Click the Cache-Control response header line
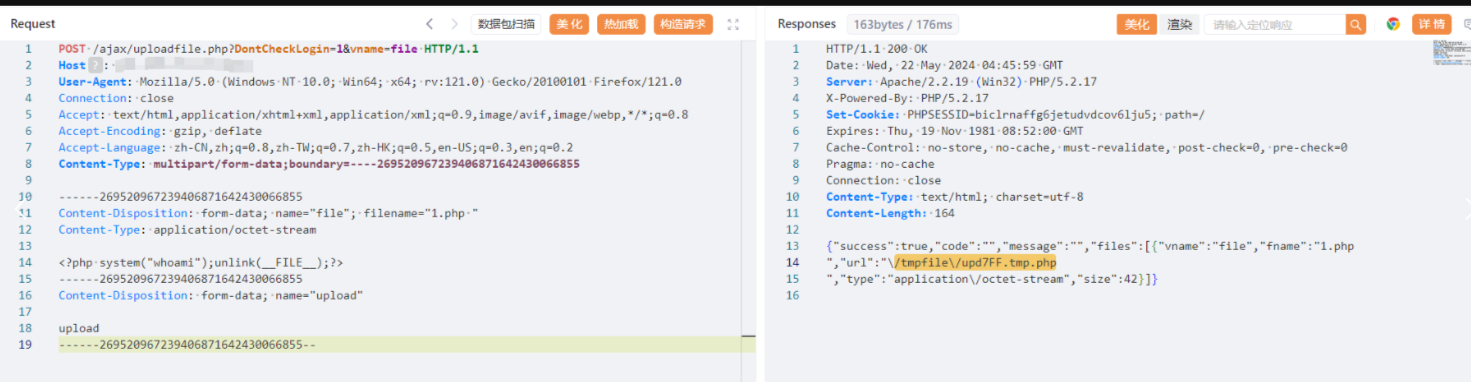1471x382 pixels. point(1086,147)
